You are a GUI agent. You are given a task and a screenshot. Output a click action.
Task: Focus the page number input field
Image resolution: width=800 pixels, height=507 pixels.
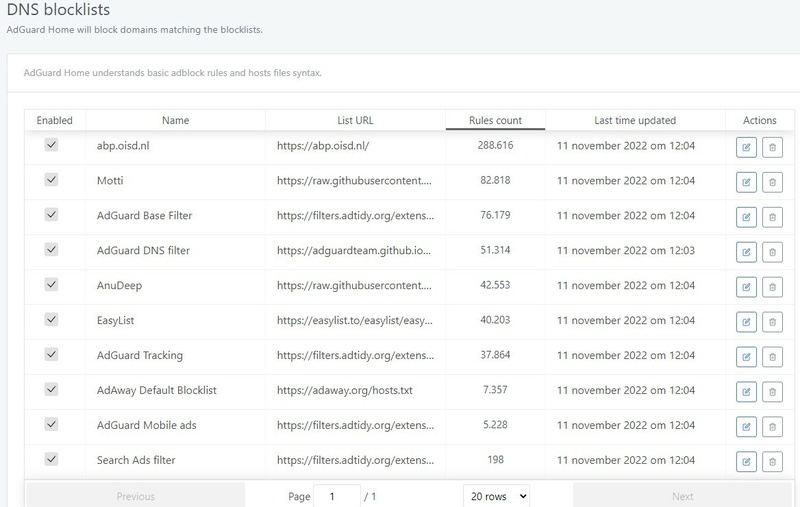point(337,496)
